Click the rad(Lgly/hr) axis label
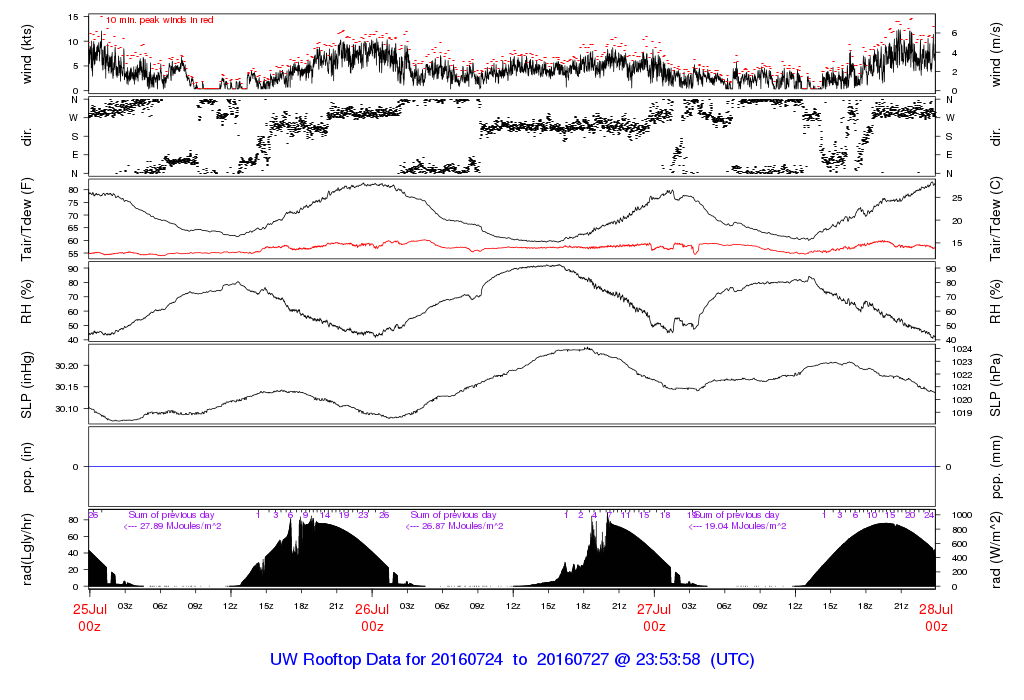Screen dimensions: 1024x700 coord(27,549)
